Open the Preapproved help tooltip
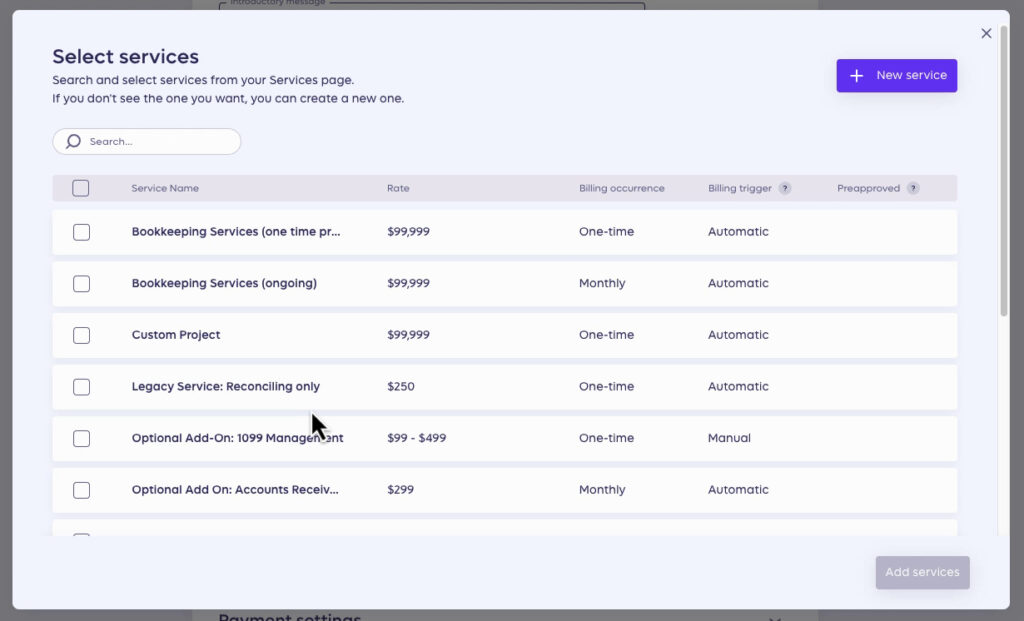 pyautogui.click(x=912, y=187)
